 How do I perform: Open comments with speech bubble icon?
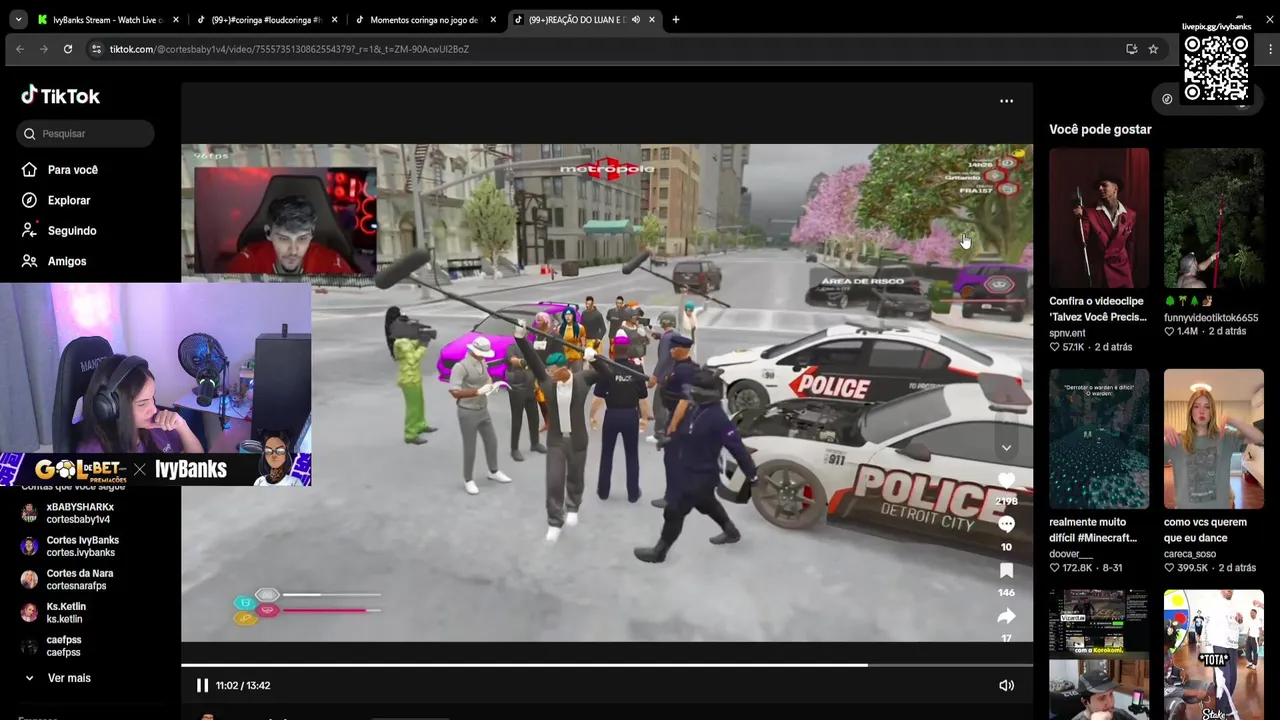(x=1006, y=525)
